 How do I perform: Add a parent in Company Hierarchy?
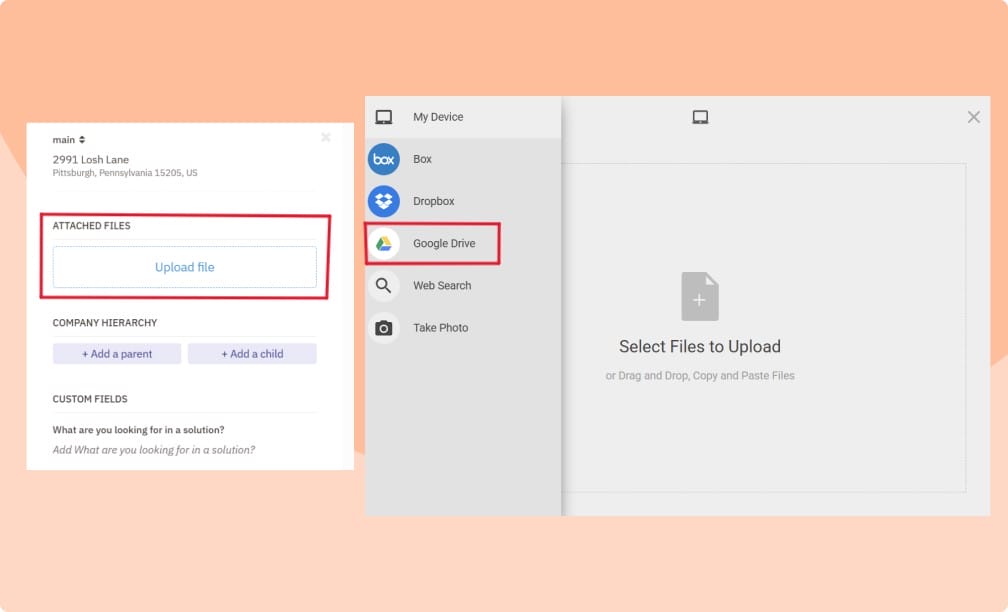(x=116, y=353)
